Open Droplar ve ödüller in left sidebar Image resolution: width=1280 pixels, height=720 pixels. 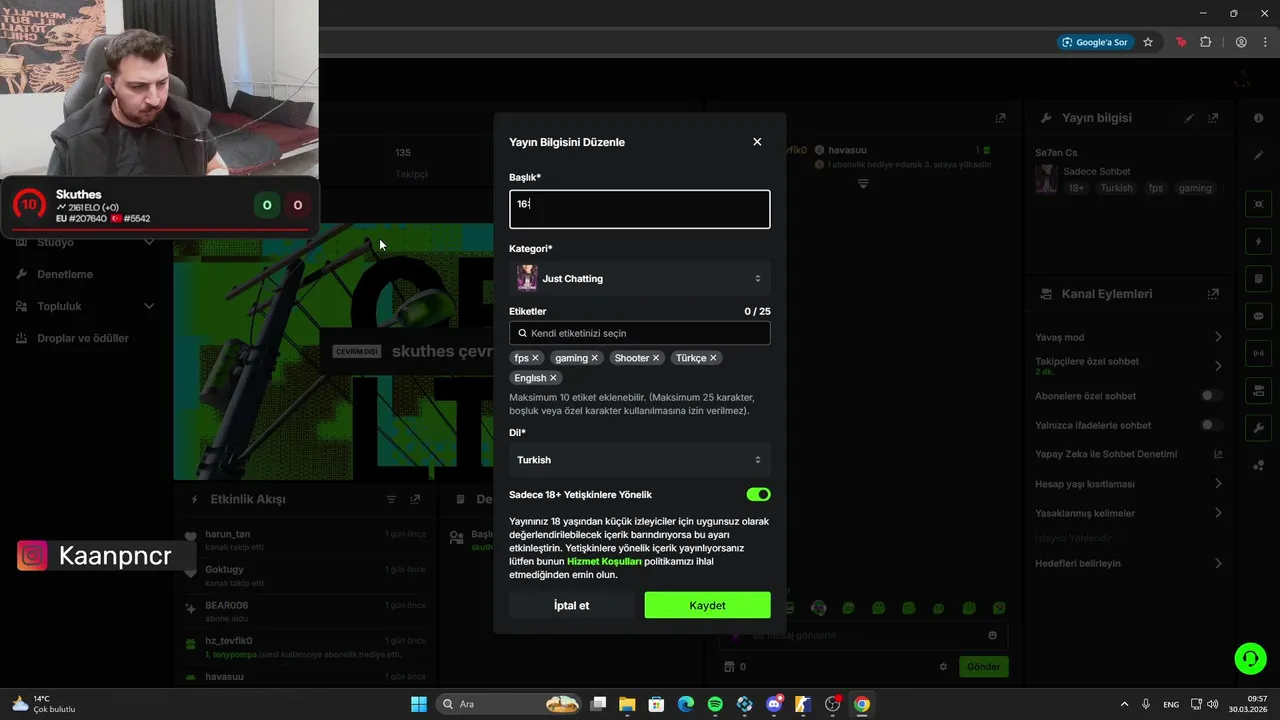click(x=83, y=338)
